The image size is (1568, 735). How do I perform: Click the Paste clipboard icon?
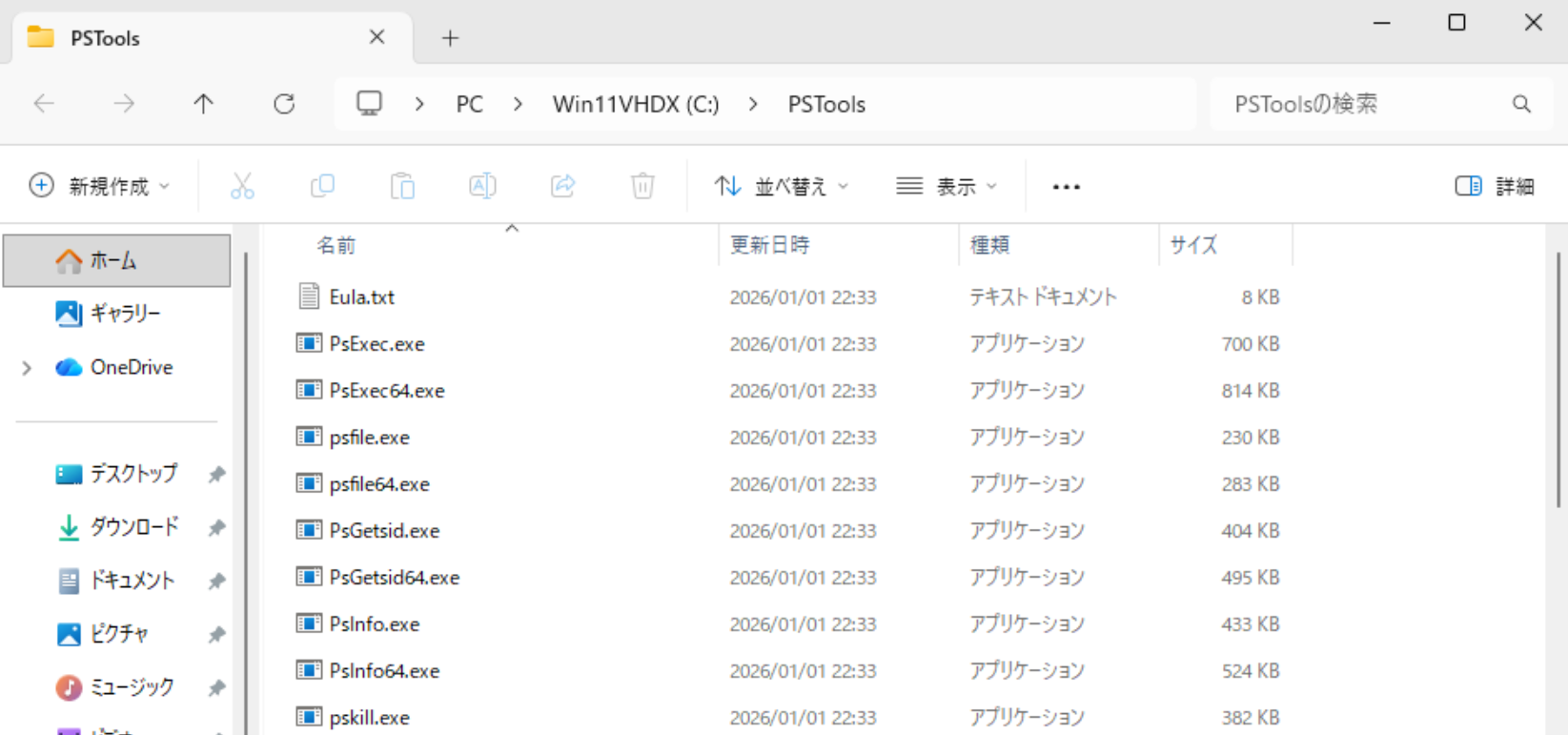tap(402, 186)
